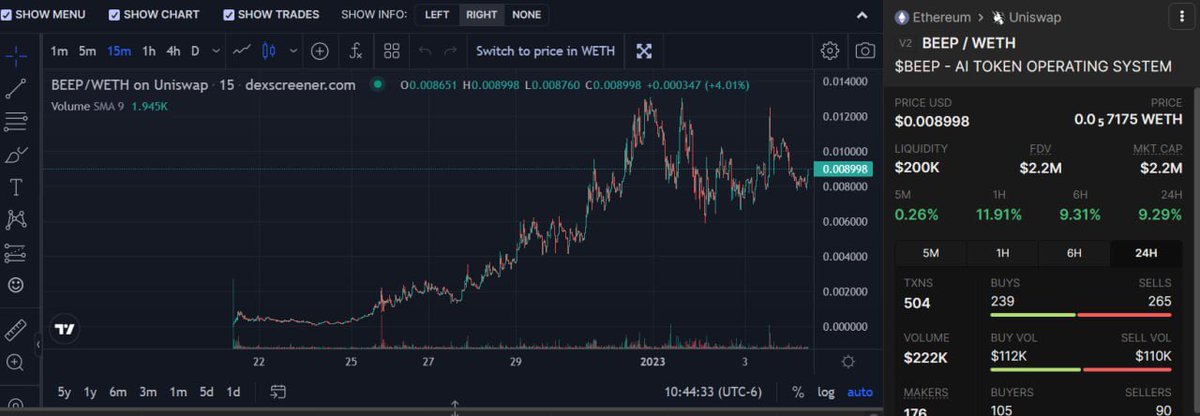Image resolution: width=1200 pixels, height=416 pixels.
Task: Uncheck the SHOW TRADES checkbox
Action: 229,15
